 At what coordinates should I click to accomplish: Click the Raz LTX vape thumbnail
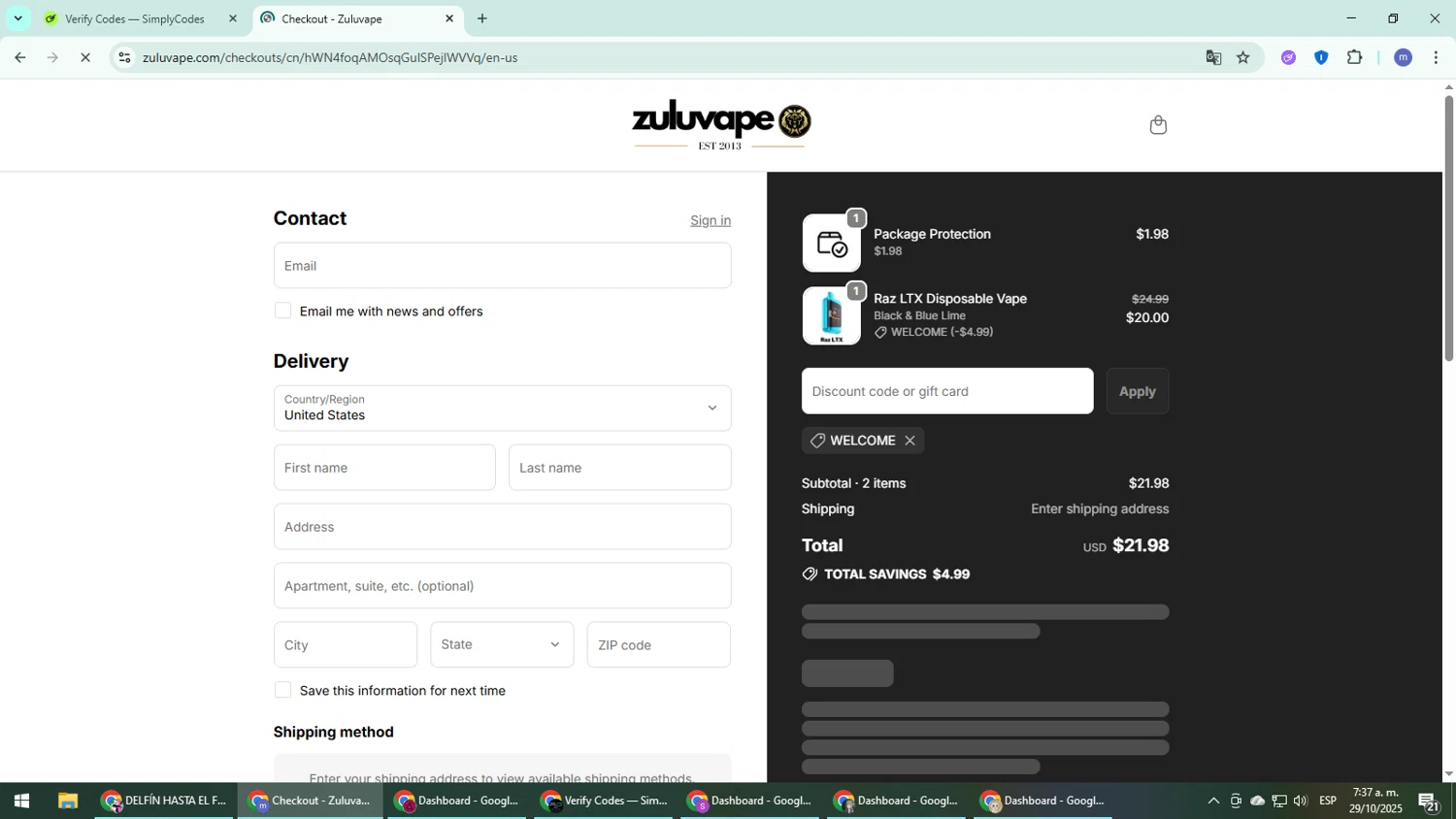pyautogui.click(x=831, y=315)
